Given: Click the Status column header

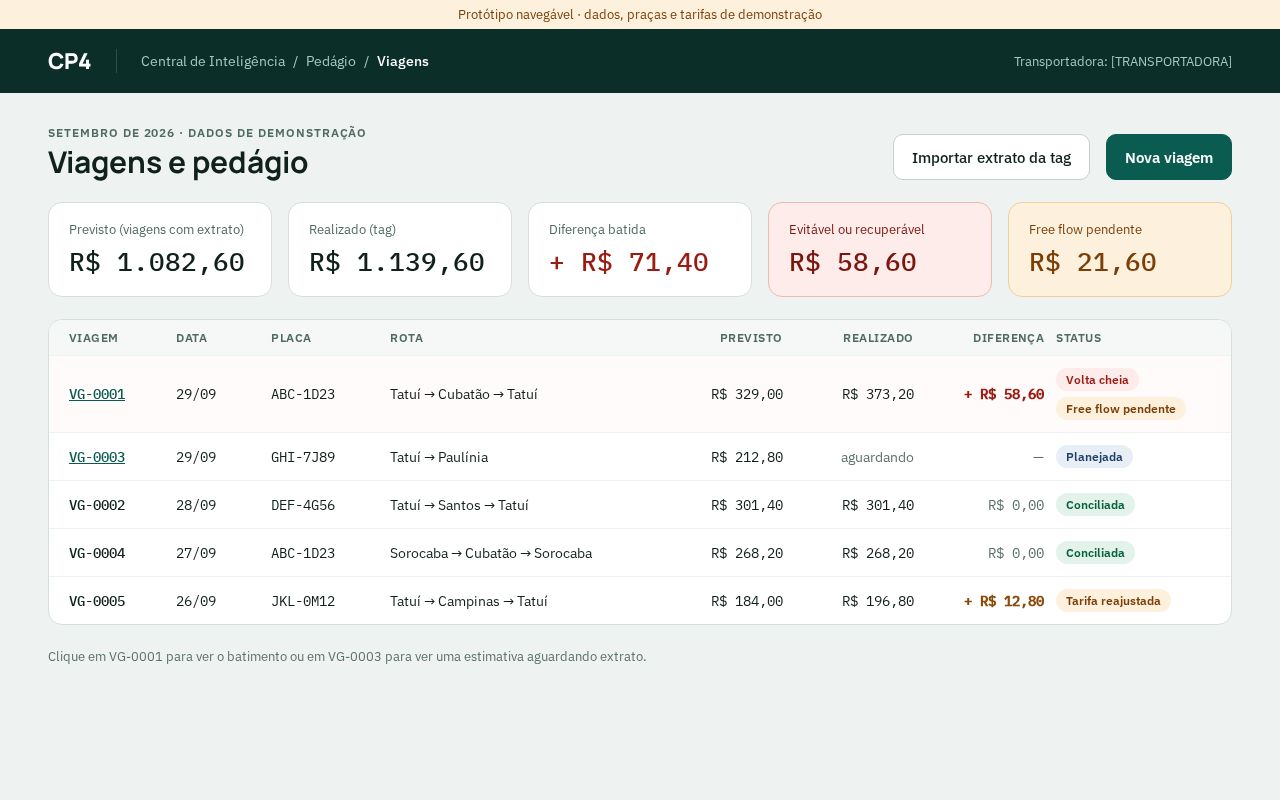Looking at the screenshot, I should point(1079,338).
